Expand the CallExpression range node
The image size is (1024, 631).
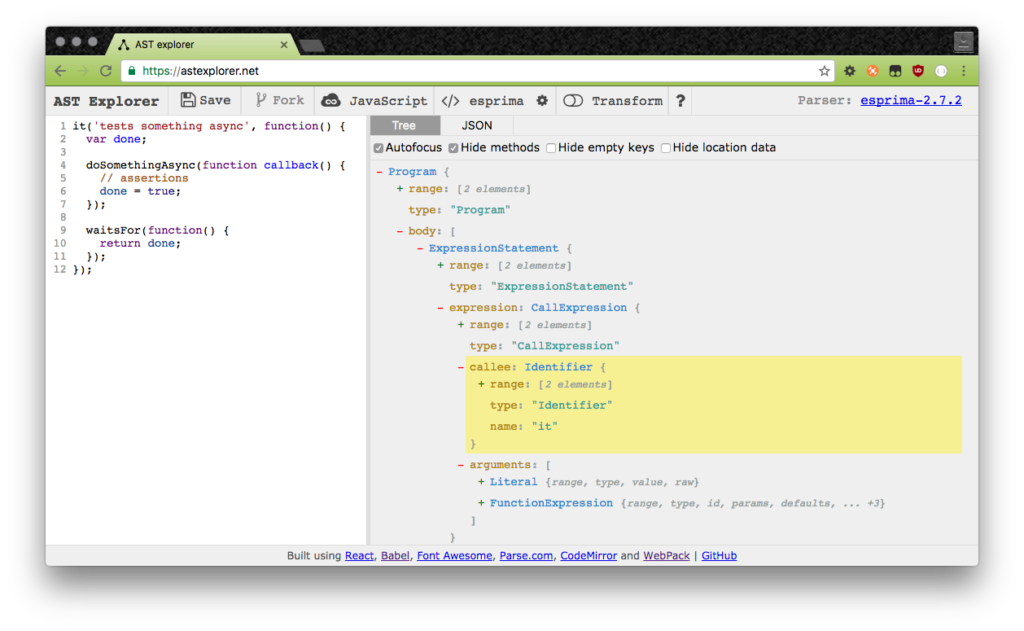coord(460,325)
